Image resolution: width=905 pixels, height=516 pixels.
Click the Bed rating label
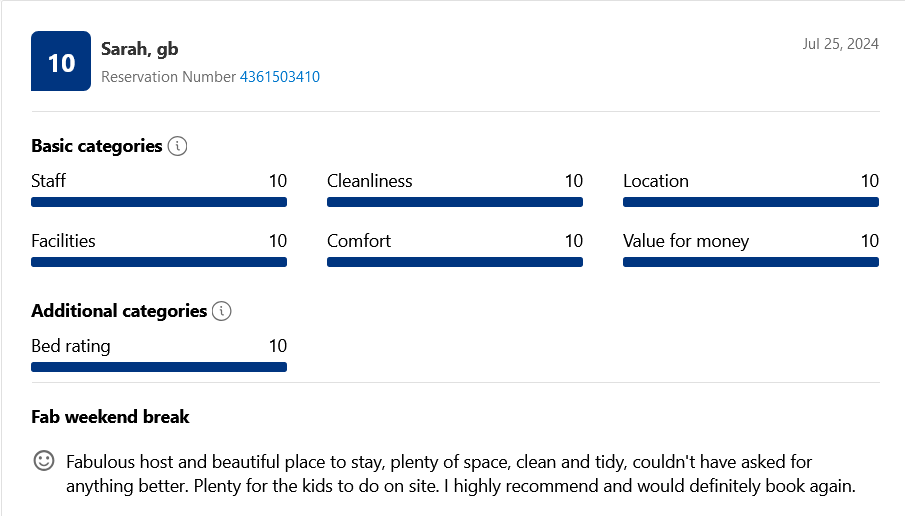point(70,346)
